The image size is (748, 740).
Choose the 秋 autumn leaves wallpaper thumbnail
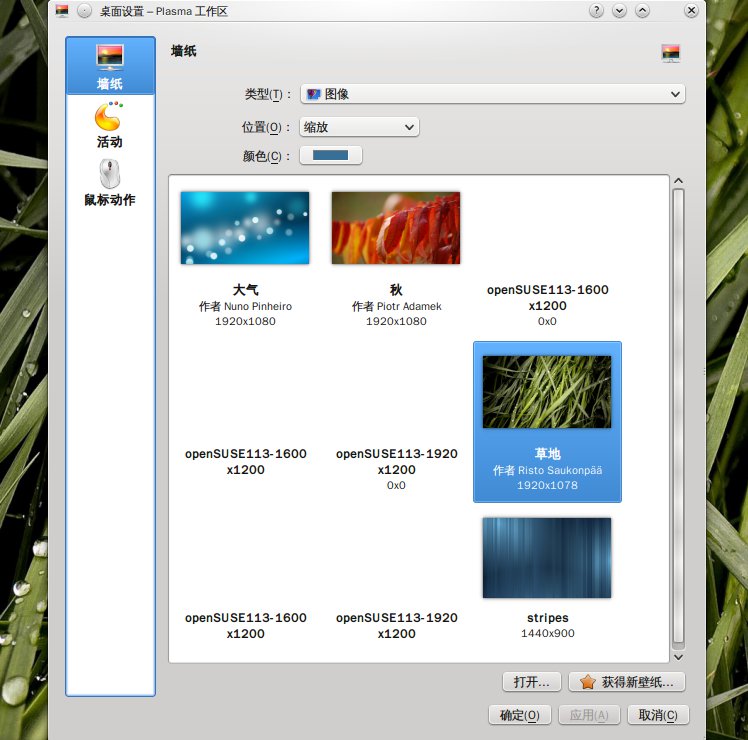(396, 228)
